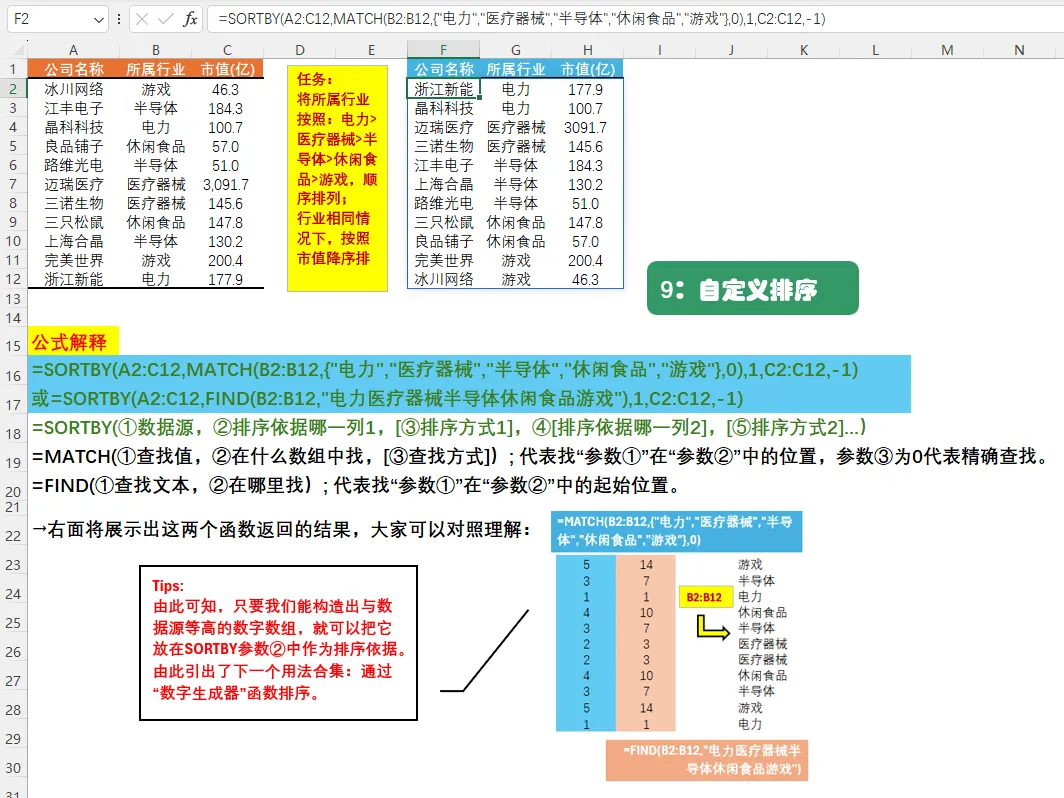Select cell F2 浙江新能
1064x798 pixels.
444,90
